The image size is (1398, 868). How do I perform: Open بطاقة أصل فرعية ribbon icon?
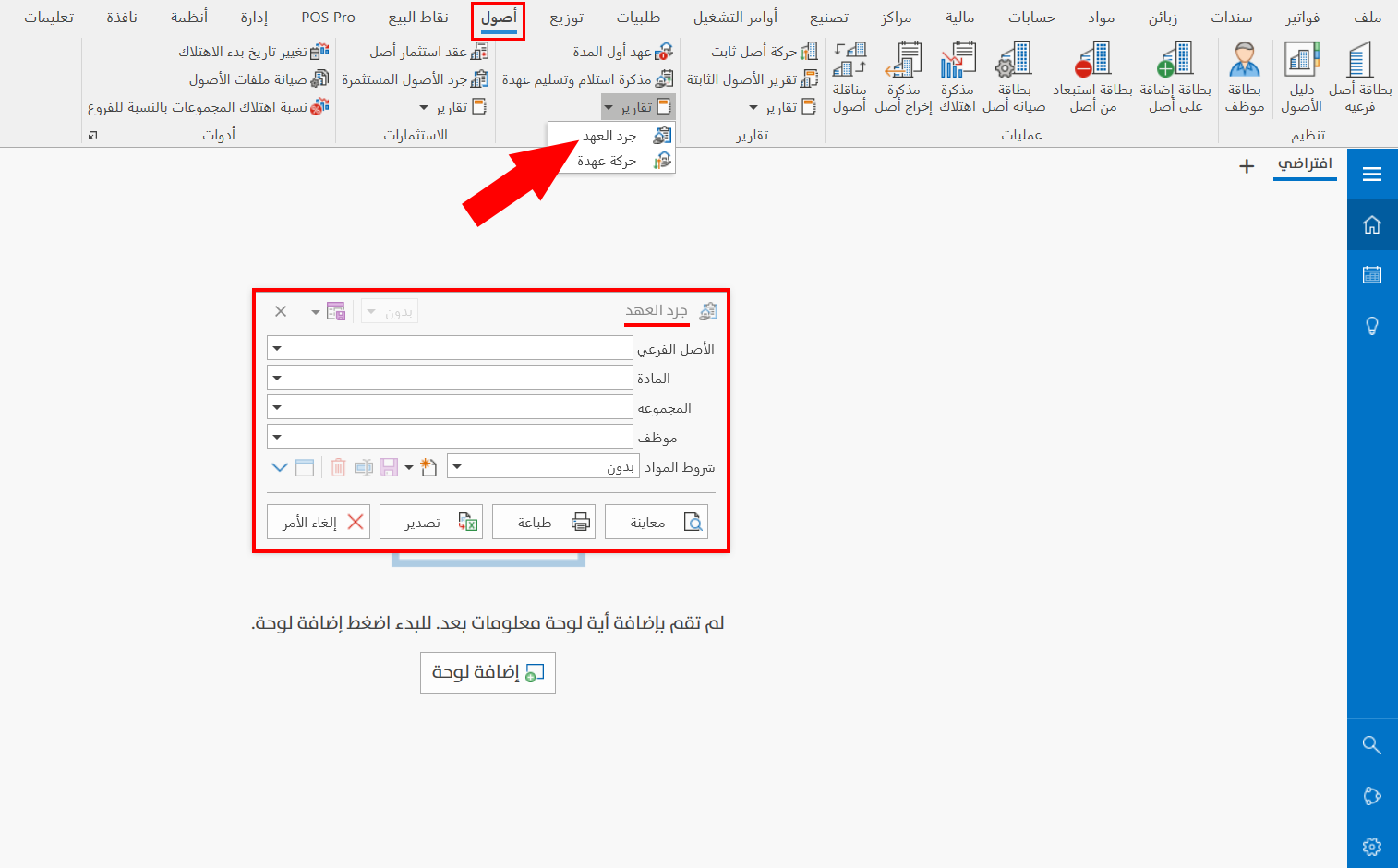[x=1360, y=78]
